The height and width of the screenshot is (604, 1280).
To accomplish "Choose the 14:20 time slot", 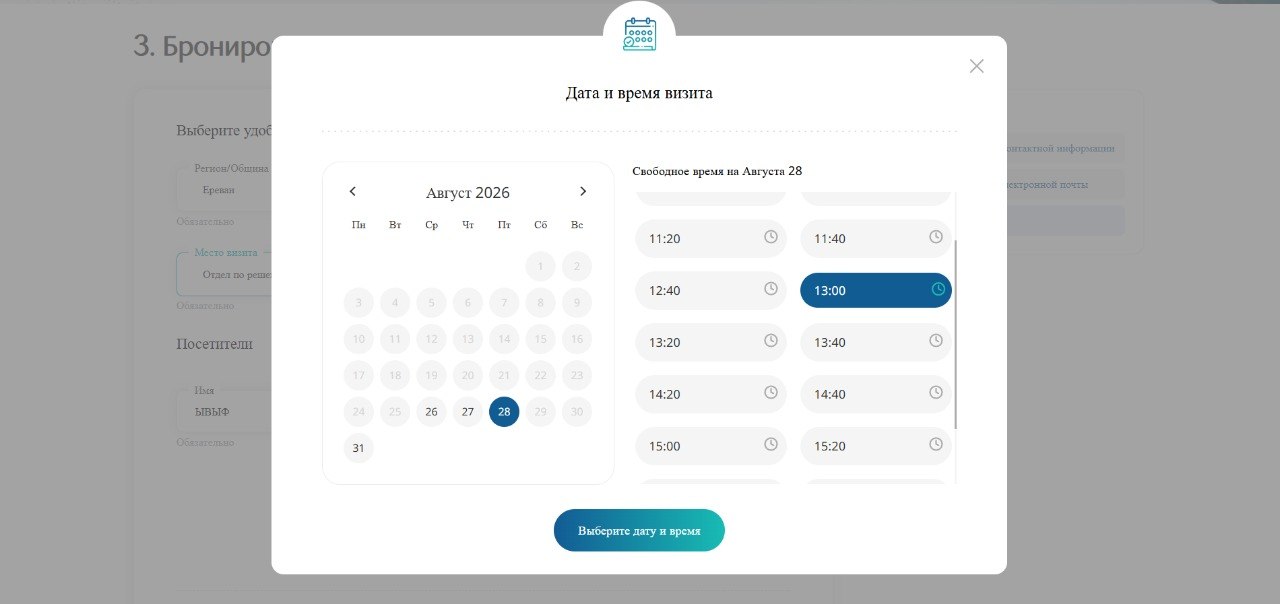I will [x=711, y=394].
